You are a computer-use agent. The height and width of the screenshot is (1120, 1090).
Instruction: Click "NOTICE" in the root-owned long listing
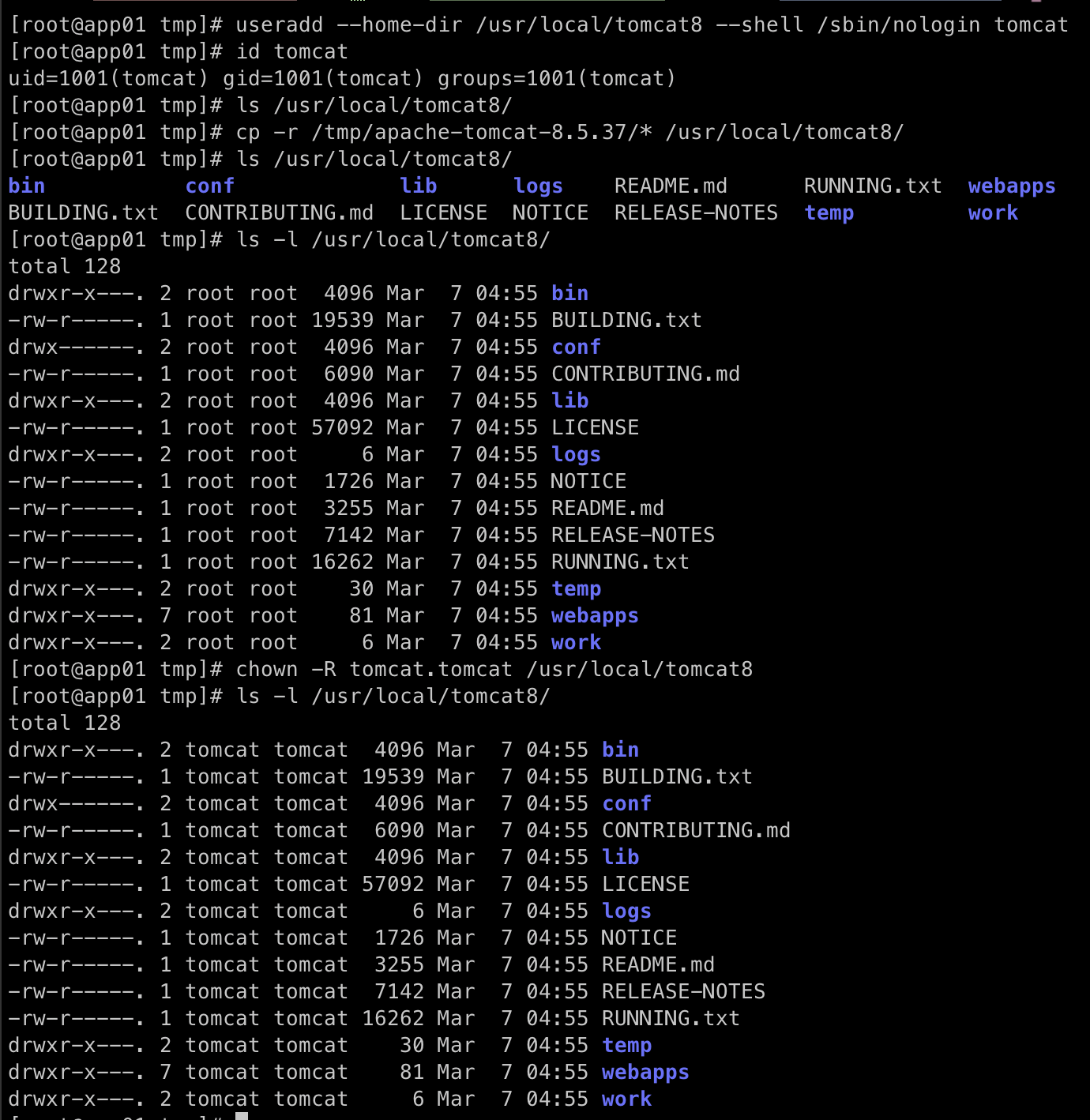(588, 482)
